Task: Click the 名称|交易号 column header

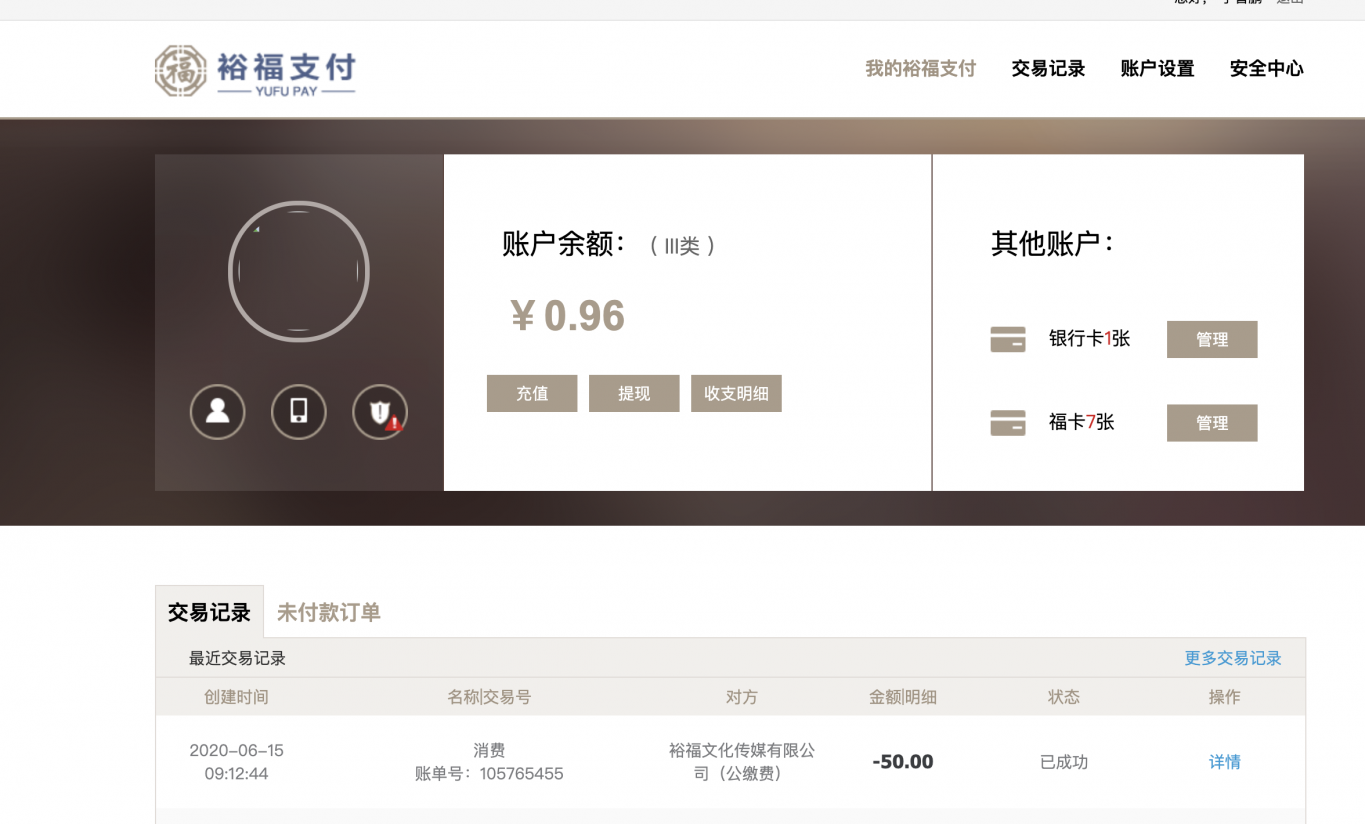Action: click(x=489, y=697)
